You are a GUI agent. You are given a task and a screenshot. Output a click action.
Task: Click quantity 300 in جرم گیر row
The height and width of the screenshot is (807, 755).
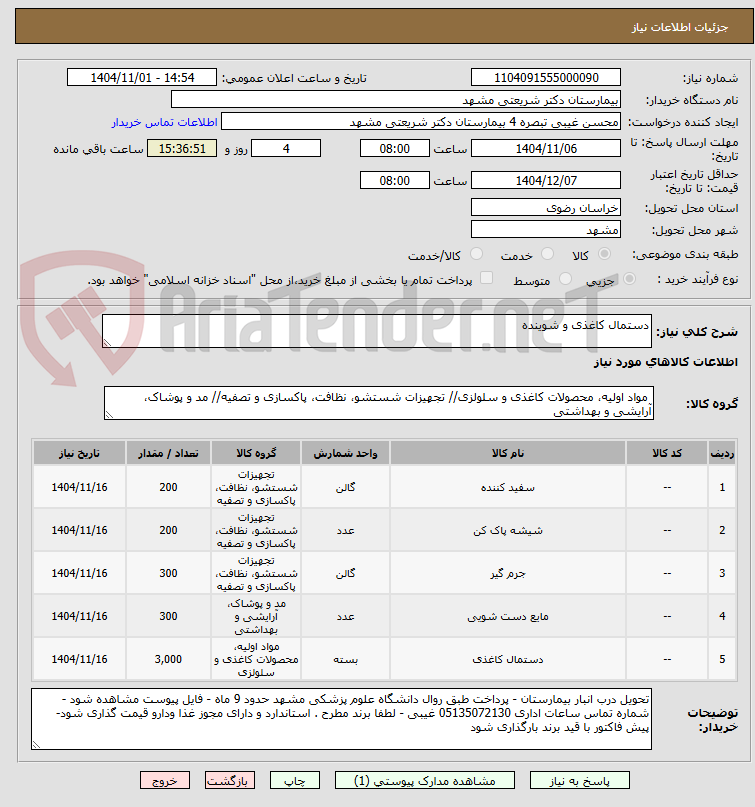[168, 573]
